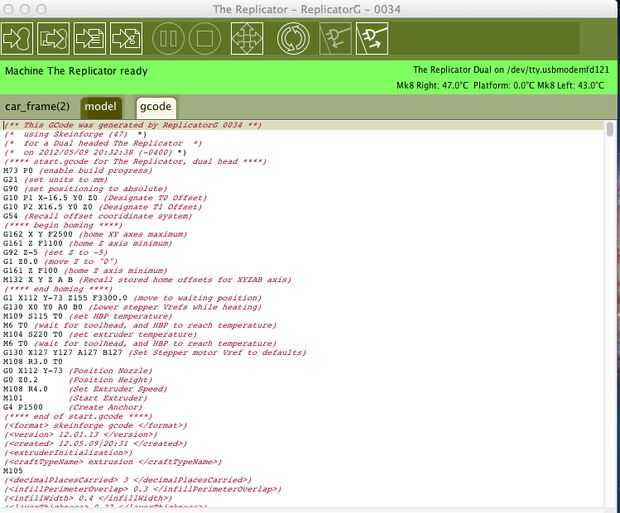The height and width of the screenshot is (513, 620).
Task: Switch to the model tab
Action: [100, 107]
